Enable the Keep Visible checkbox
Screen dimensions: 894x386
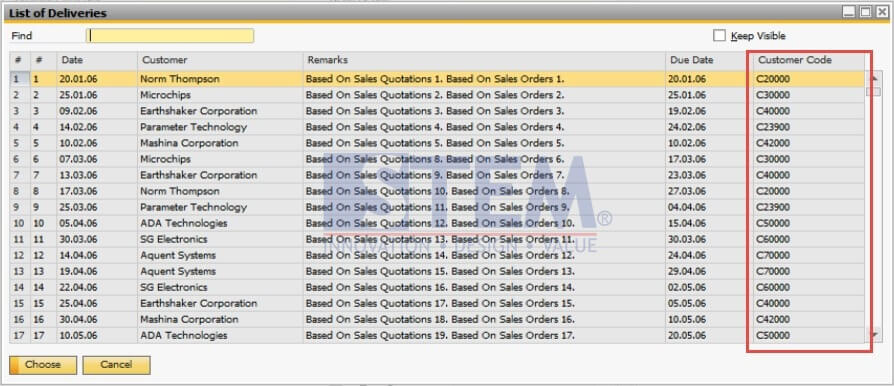click(720, 35)
